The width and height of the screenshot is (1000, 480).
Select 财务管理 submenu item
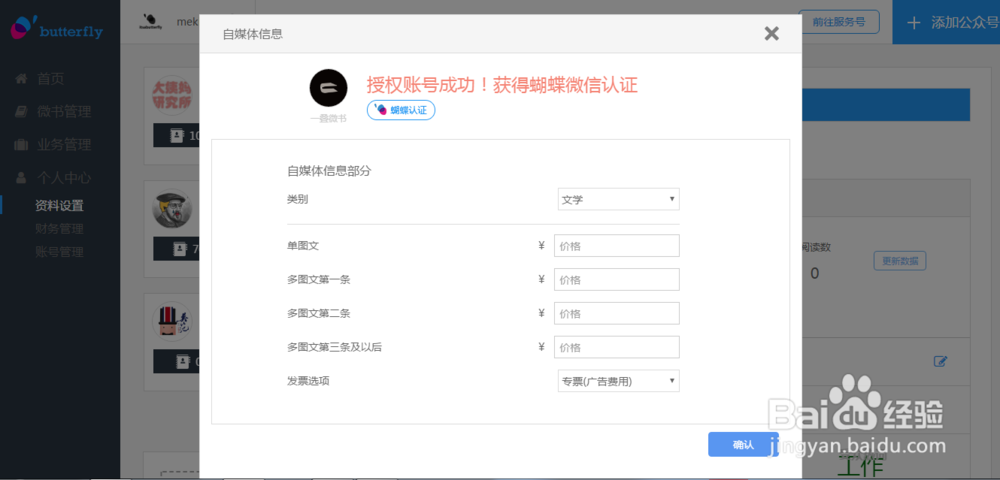click(59, 229)
